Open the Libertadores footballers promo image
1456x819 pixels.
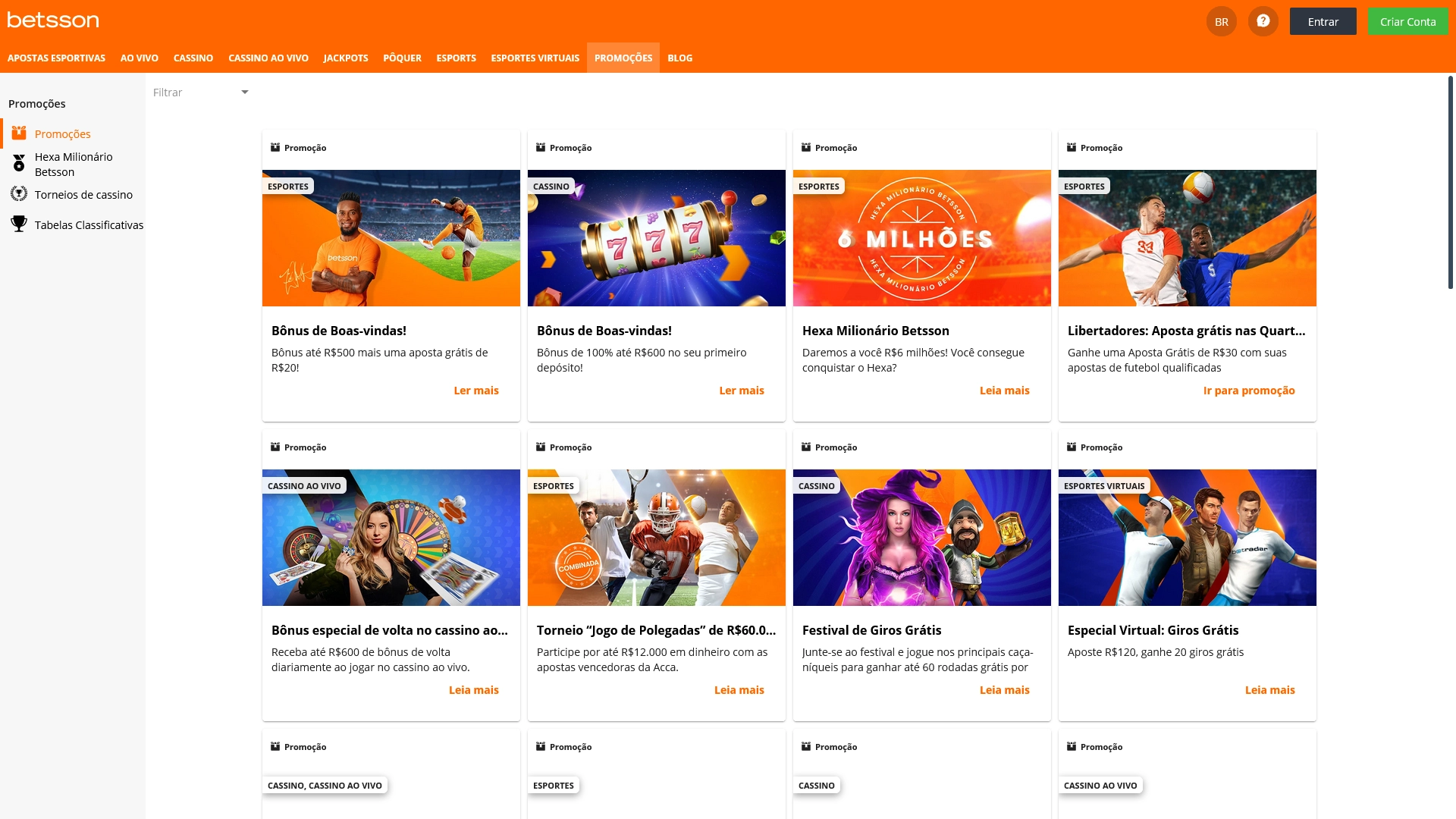(x=1188, y=238)
